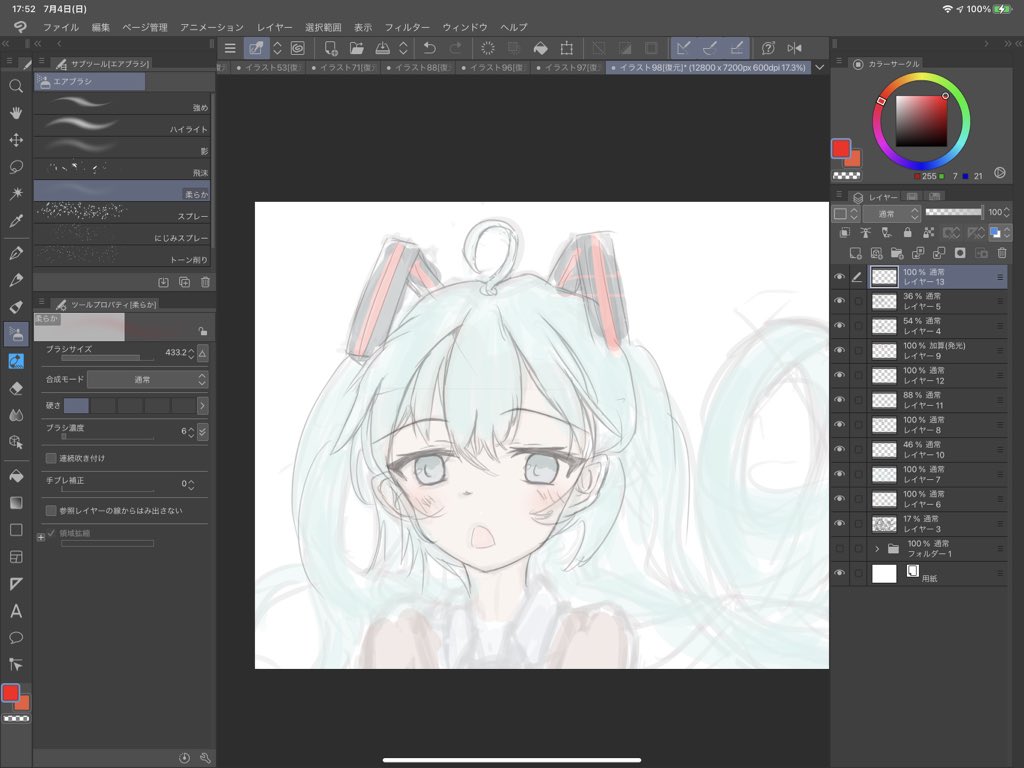The width and height of the screenshot is (1024, 768).
Task: Select the Pen tool in left toolbar
Action: tap(16, 253)
